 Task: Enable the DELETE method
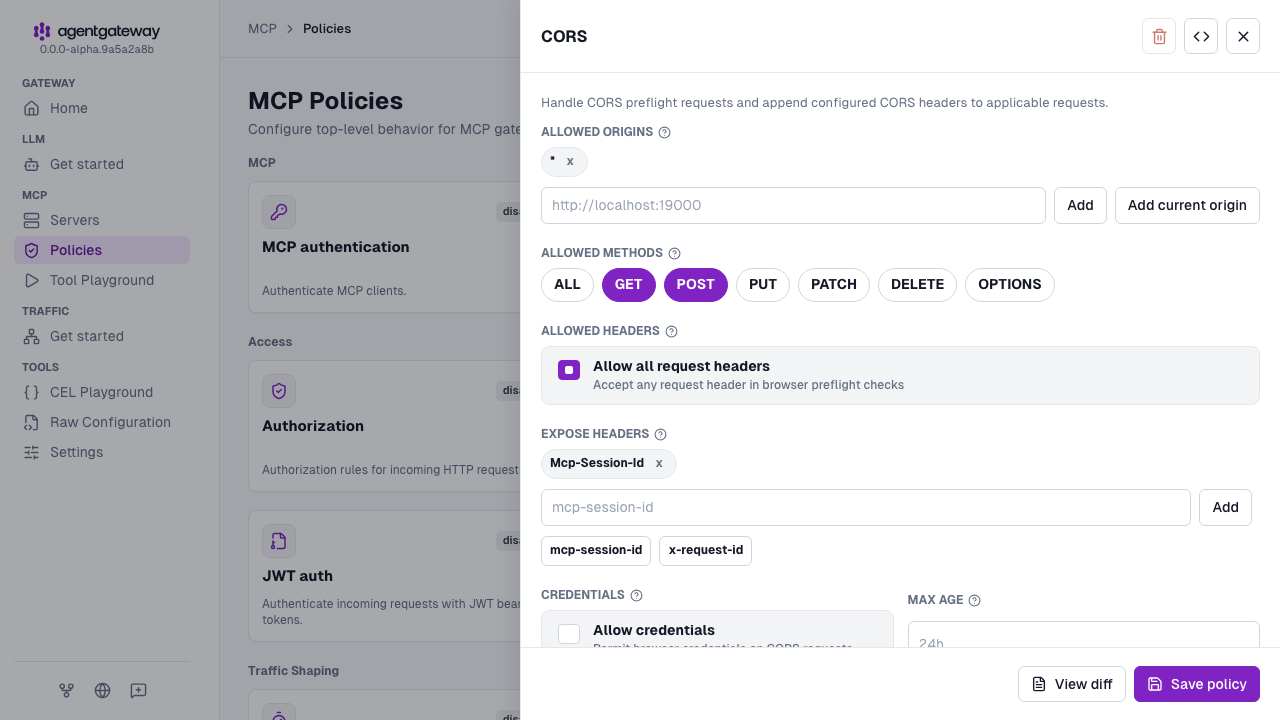(x=917, y=284)
